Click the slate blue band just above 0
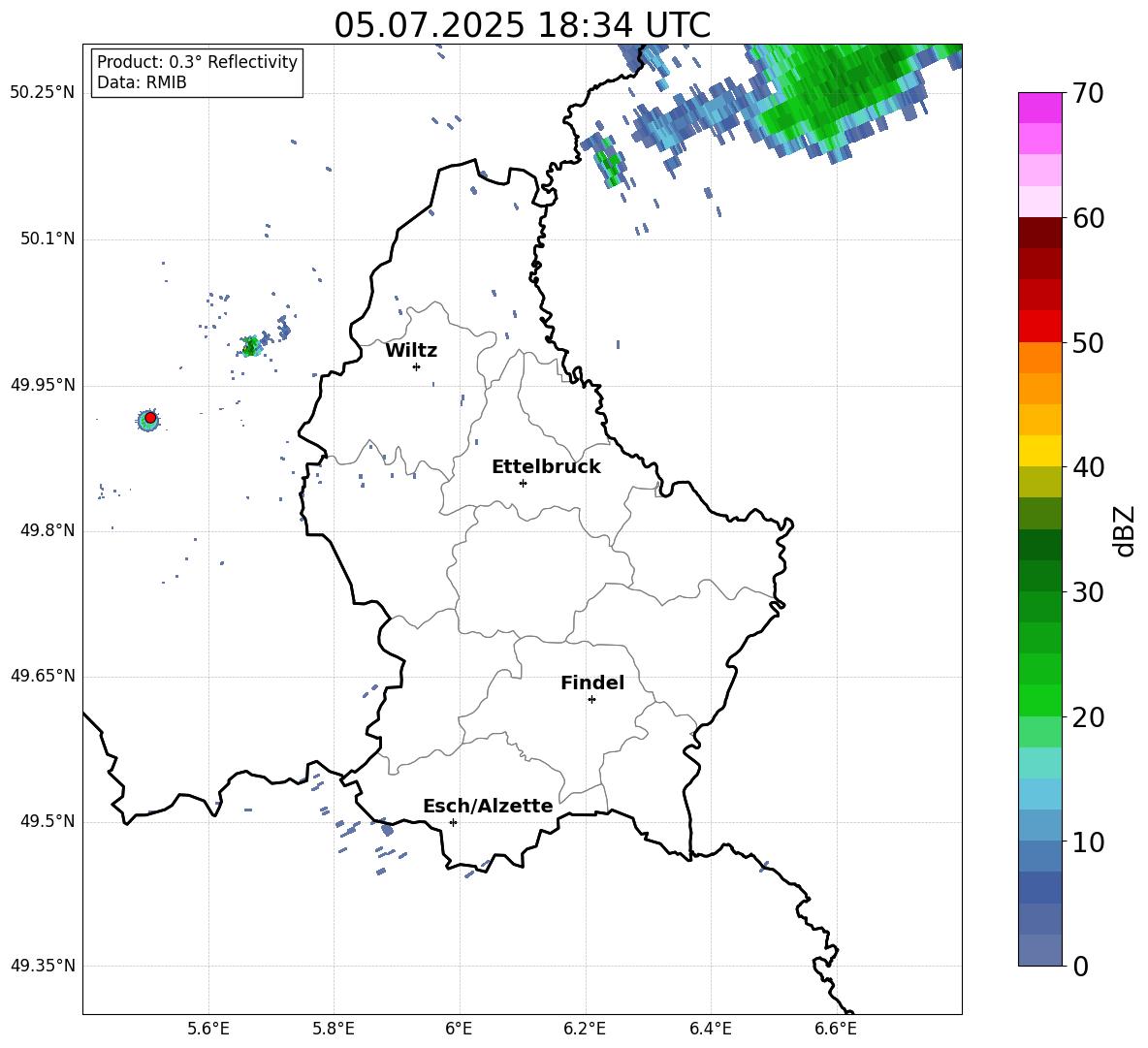Viewport: 1148px width, 1048px height. coord(1039,950)
